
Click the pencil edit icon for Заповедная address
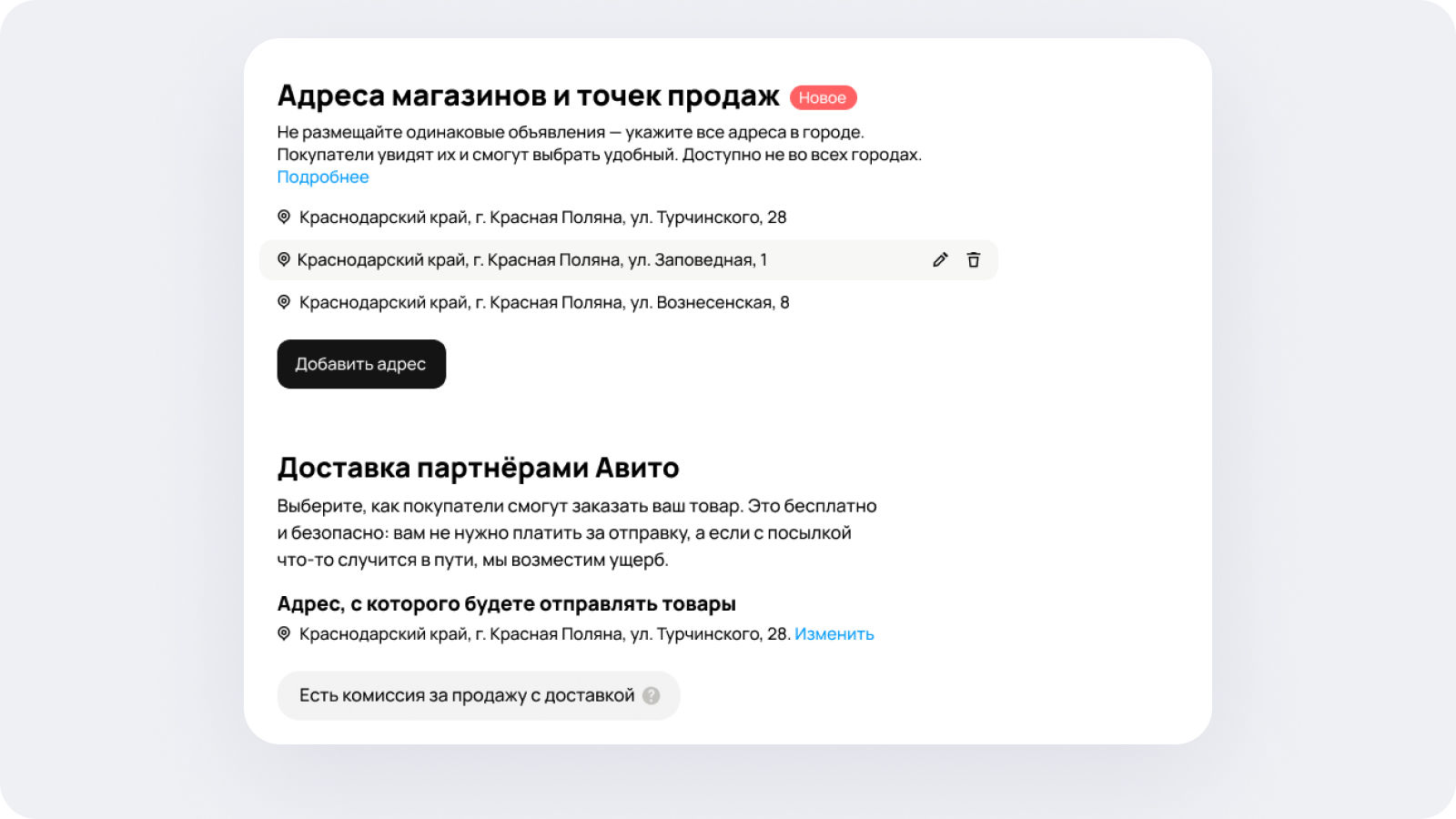(x=940, y=260)
